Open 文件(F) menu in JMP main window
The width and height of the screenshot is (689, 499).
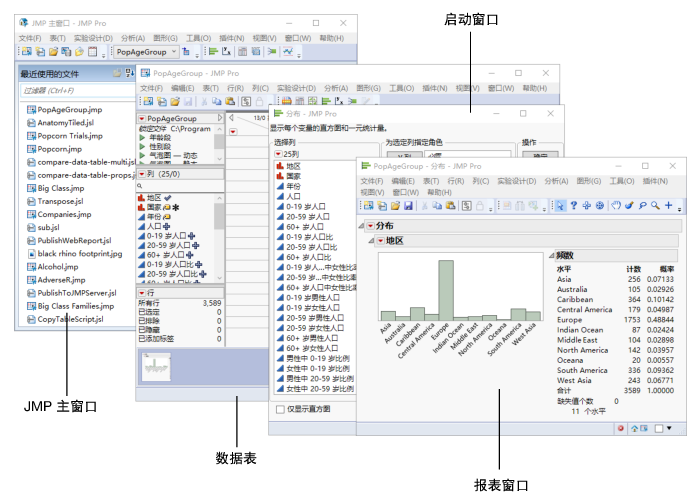point(30,38)
